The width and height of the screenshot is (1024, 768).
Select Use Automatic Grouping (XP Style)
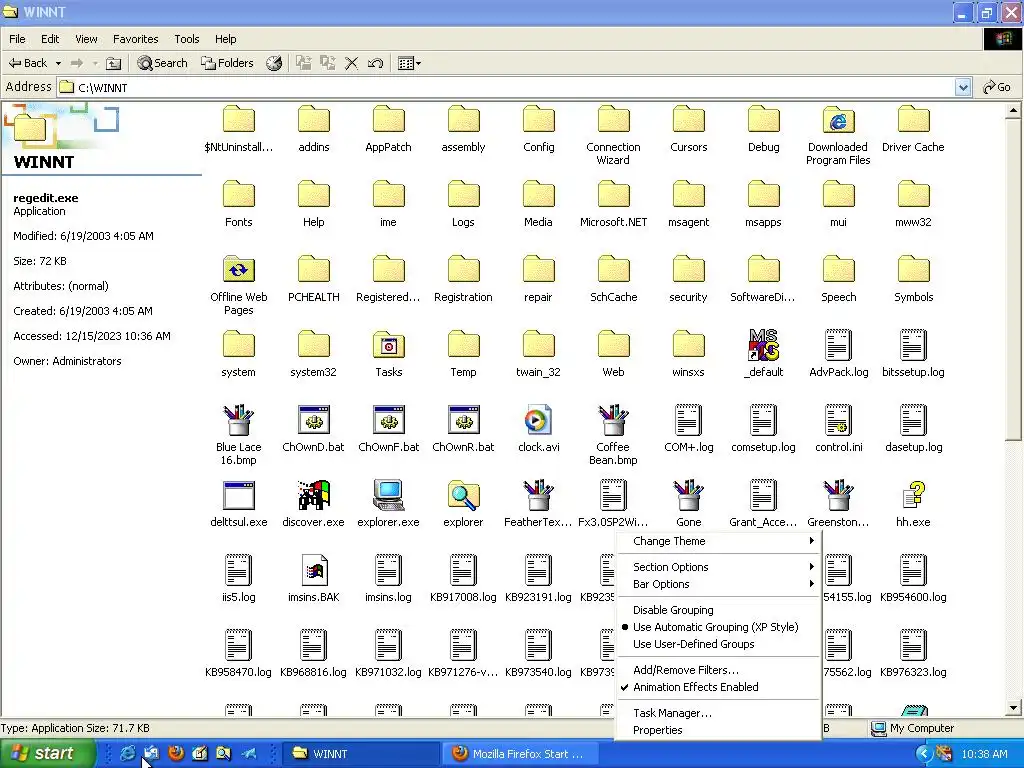[716, 627]
